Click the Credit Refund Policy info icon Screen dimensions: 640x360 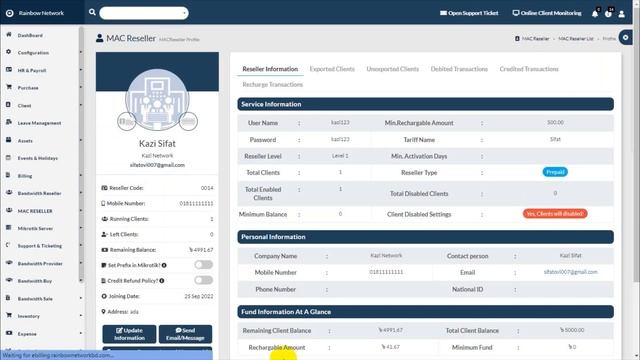[x=162, y=281]
